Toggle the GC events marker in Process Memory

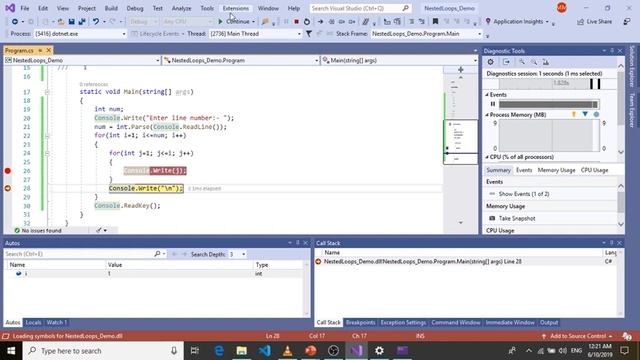(574, 115)
